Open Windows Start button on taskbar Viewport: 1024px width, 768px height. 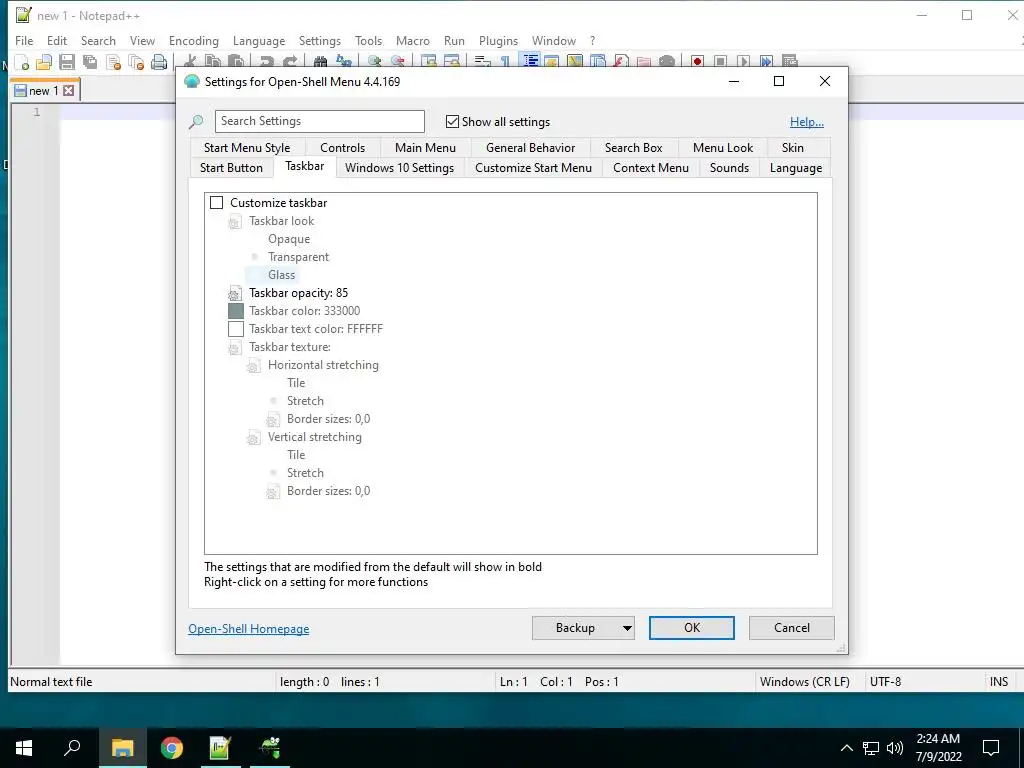click(24, 748)
